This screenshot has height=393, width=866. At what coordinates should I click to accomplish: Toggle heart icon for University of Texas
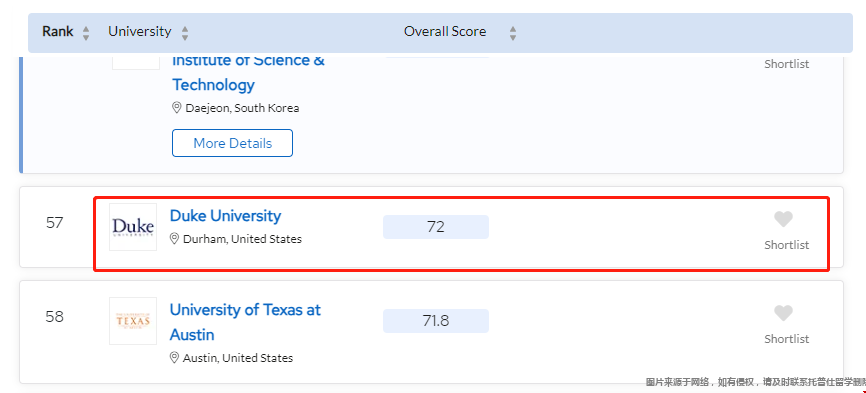pos(783,314)
